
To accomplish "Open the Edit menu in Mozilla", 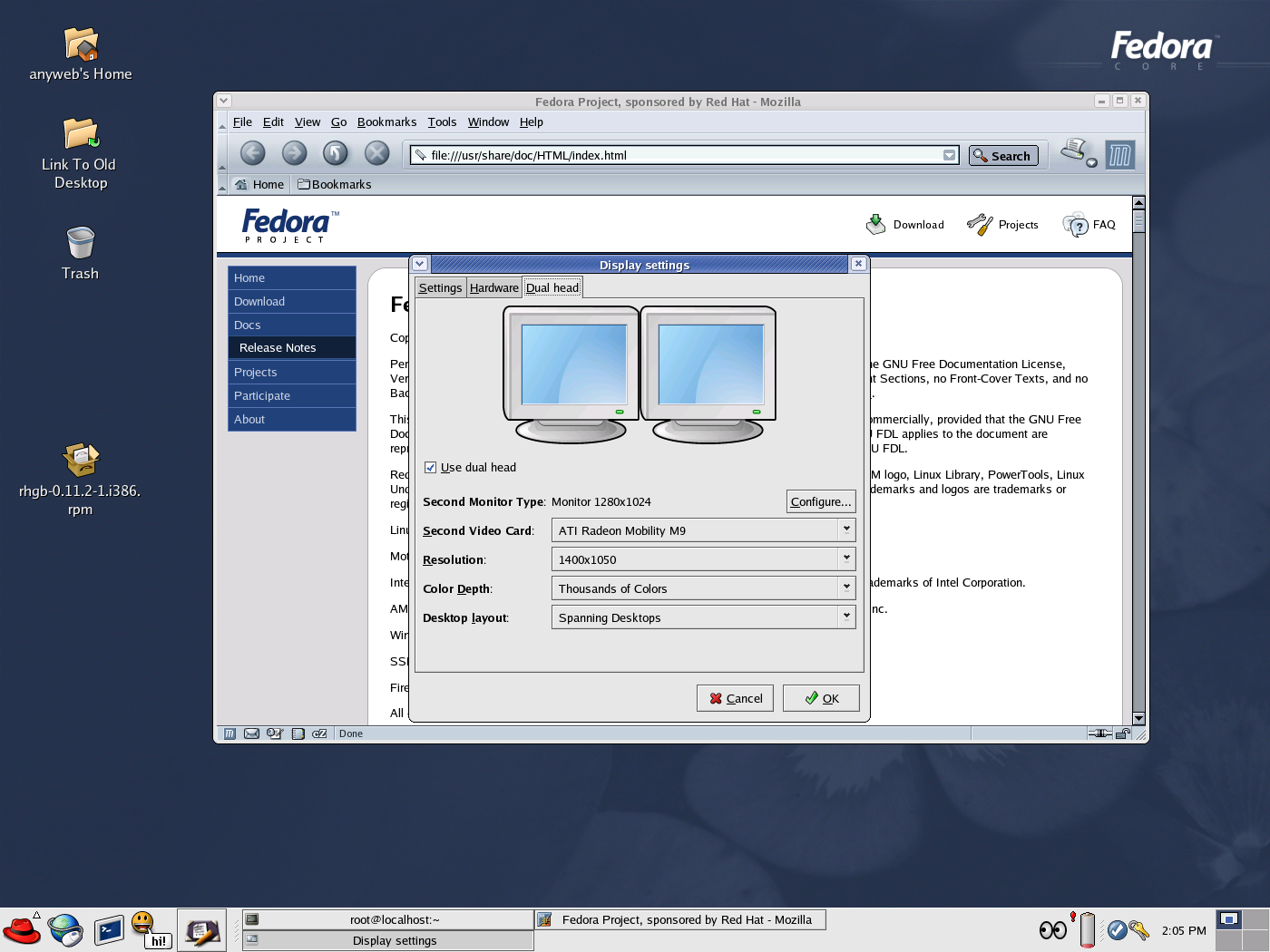I will (273, 122).
